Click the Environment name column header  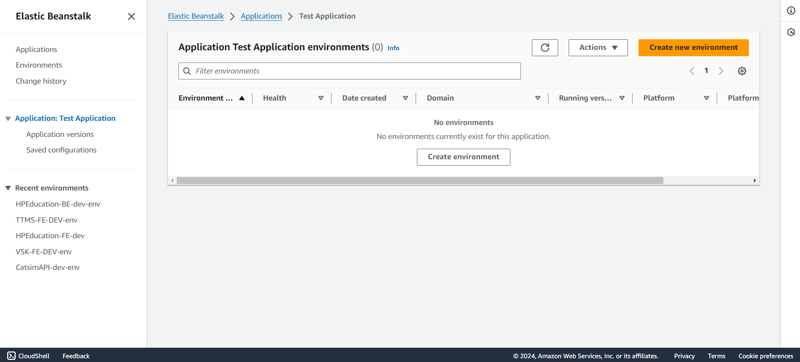click(x=206, y=98)
